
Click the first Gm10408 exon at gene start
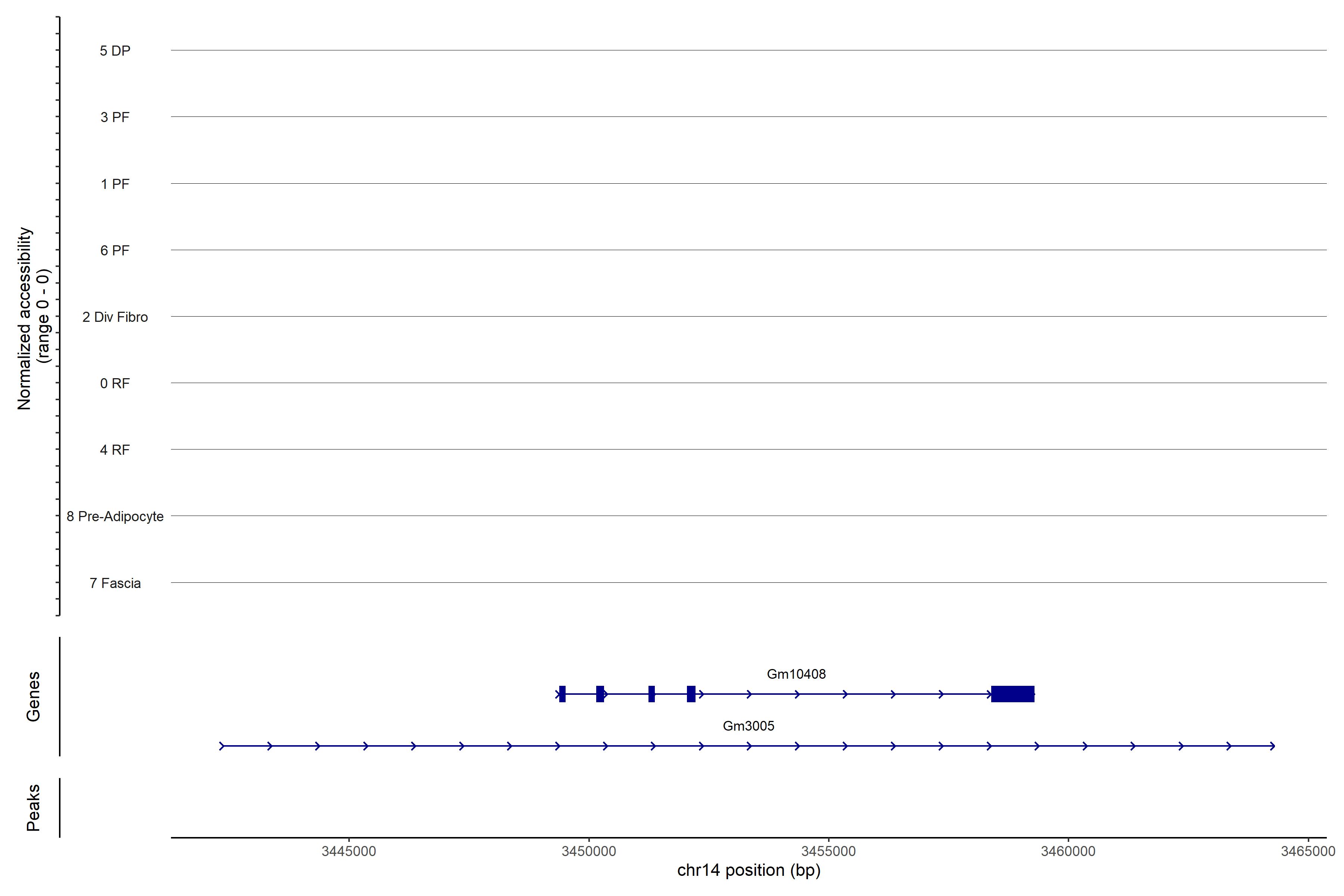(562, 694)
